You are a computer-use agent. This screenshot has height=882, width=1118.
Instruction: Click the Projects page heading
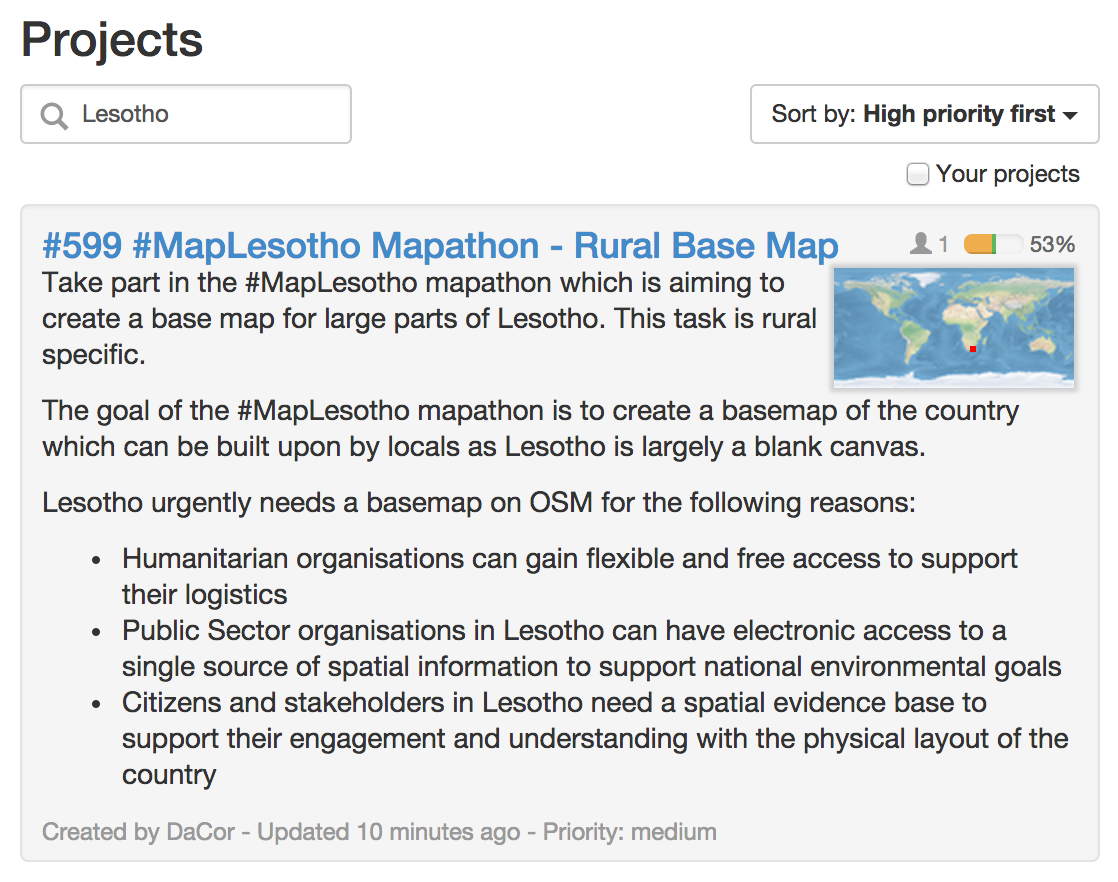112,40
